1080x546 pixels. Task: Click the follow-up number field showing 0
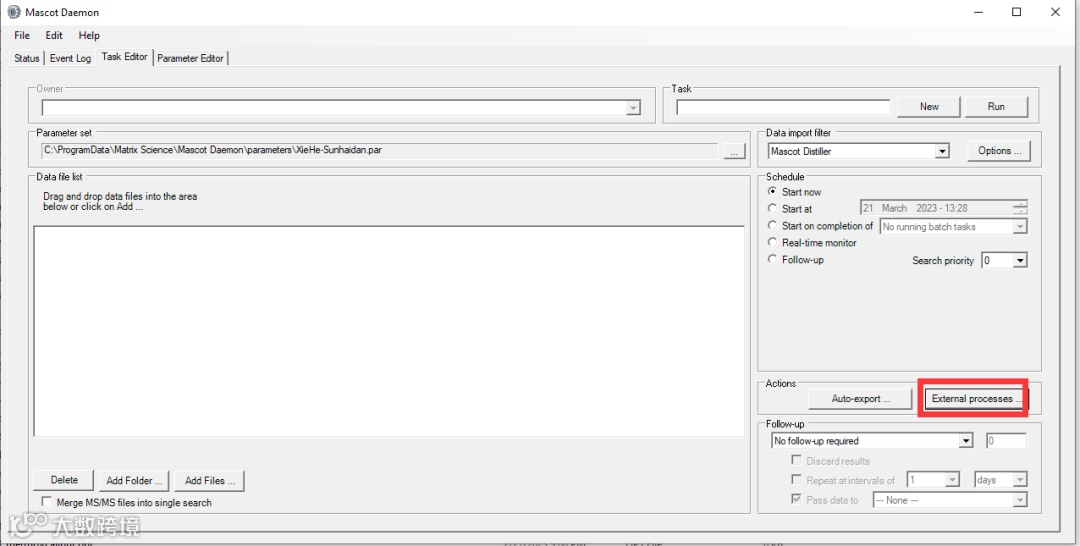click(1006, 441)
